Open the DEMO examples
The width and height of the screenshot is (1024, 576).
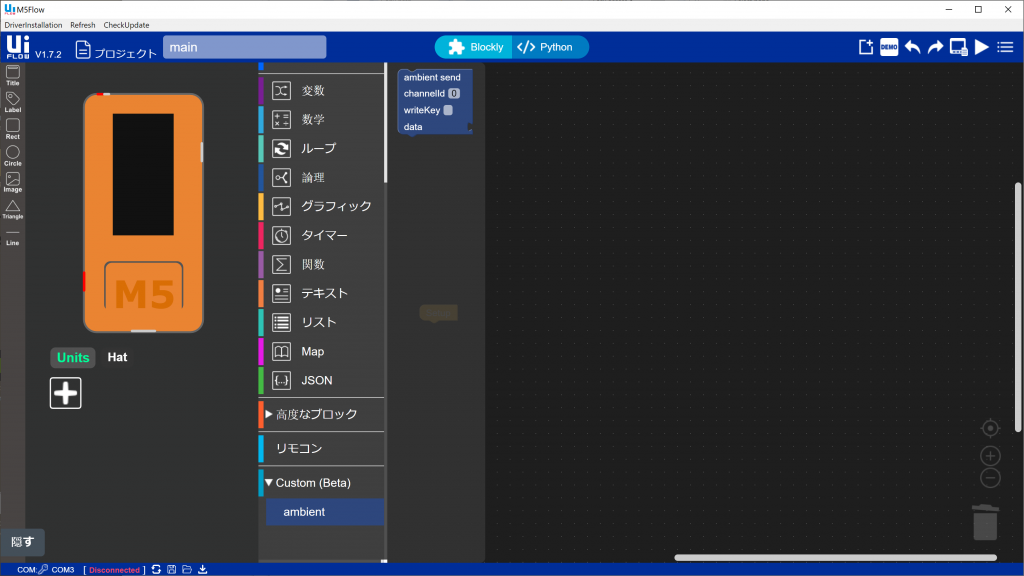coord(888,46)
